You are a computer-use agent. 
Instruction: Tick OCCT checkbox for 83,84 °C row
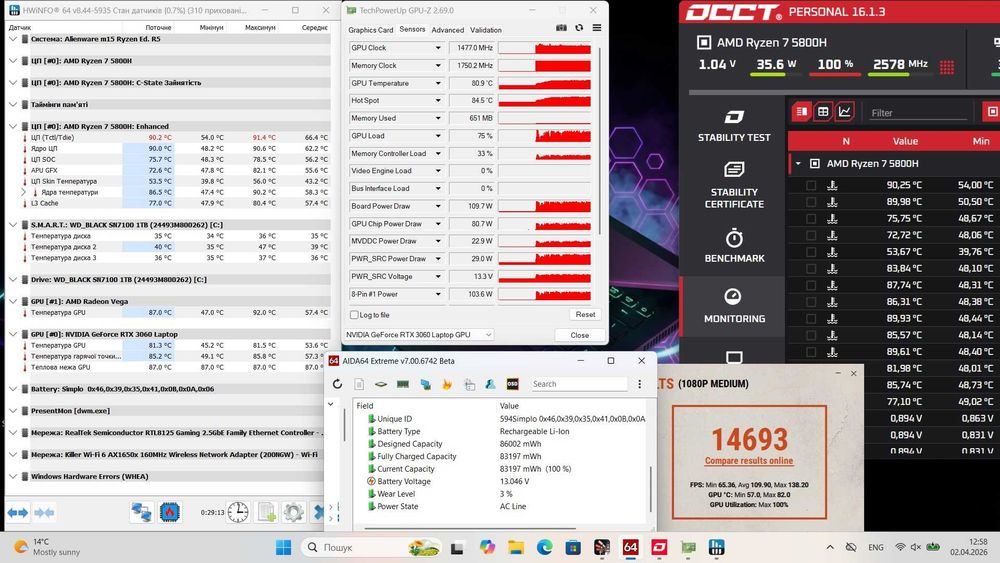(811, 268)
